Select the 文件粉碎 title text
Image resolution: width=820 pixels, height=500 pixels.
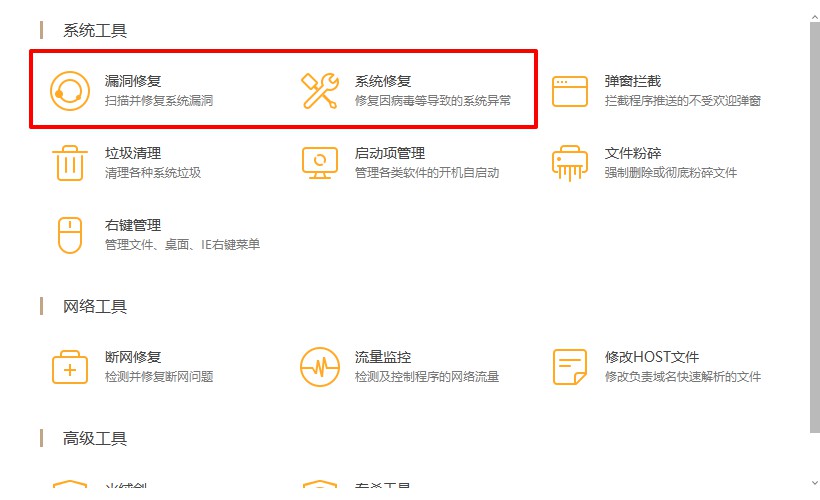(633, 154)
